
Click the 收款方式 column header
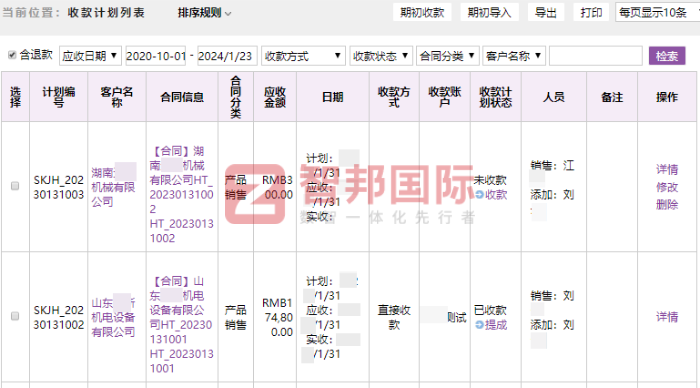(394, 97)
